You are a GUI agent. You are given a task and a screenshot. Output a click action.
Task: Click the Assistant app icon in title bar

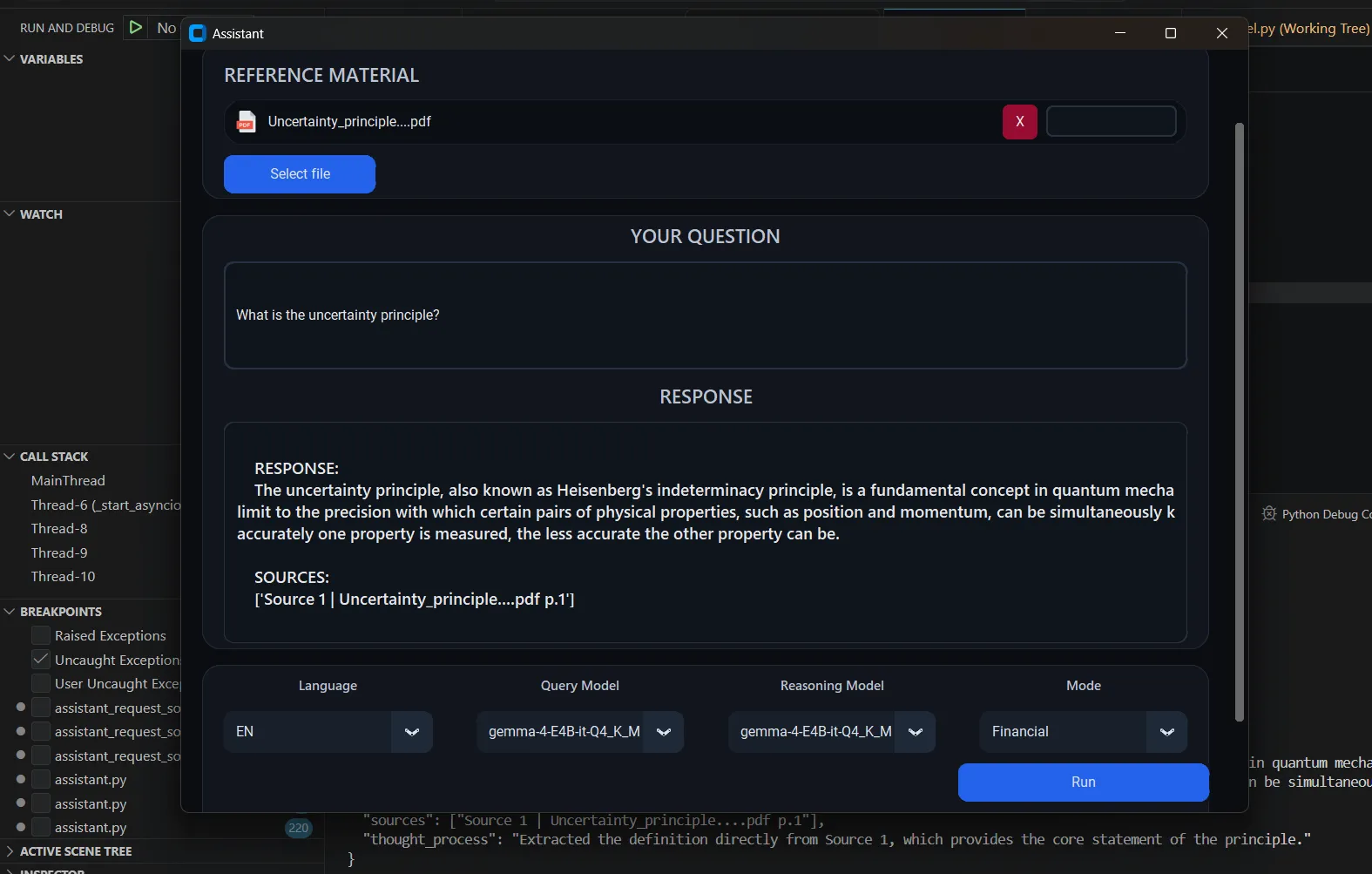coord(198,33)
